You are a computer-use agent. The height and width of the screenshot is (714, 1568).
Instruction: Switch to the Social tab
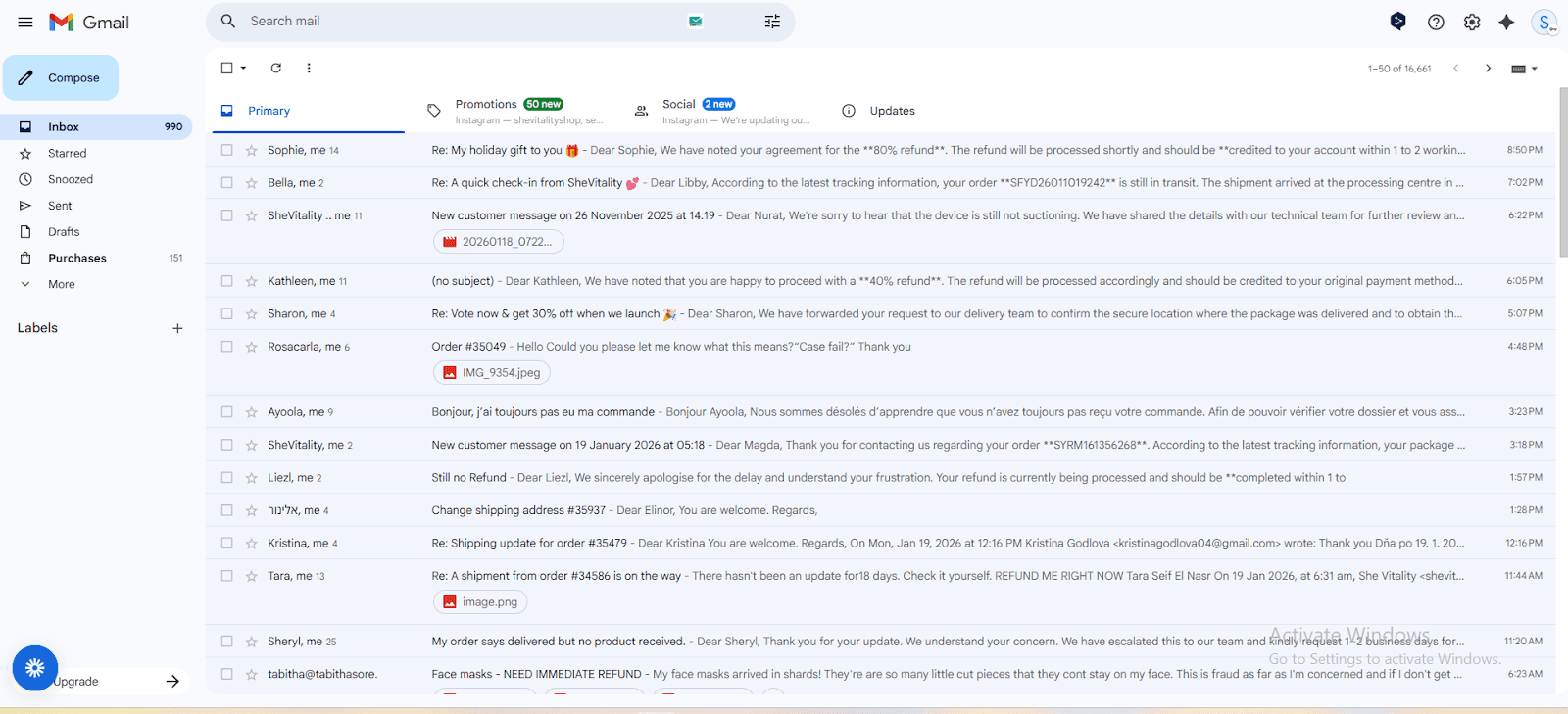pos(723,111)
